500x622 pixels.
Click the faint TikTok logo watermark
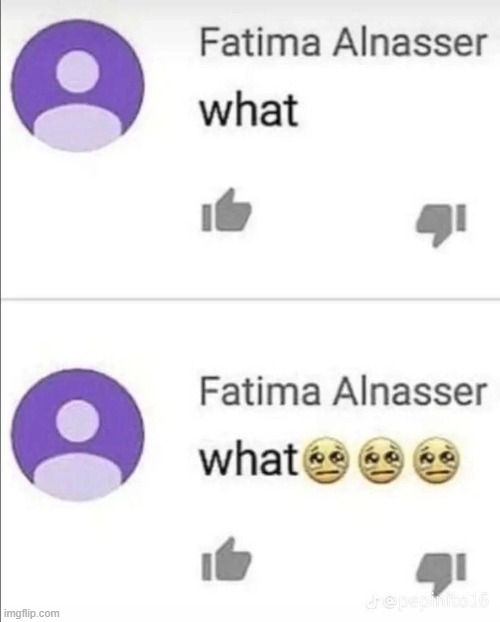click(x=372, y=603)
